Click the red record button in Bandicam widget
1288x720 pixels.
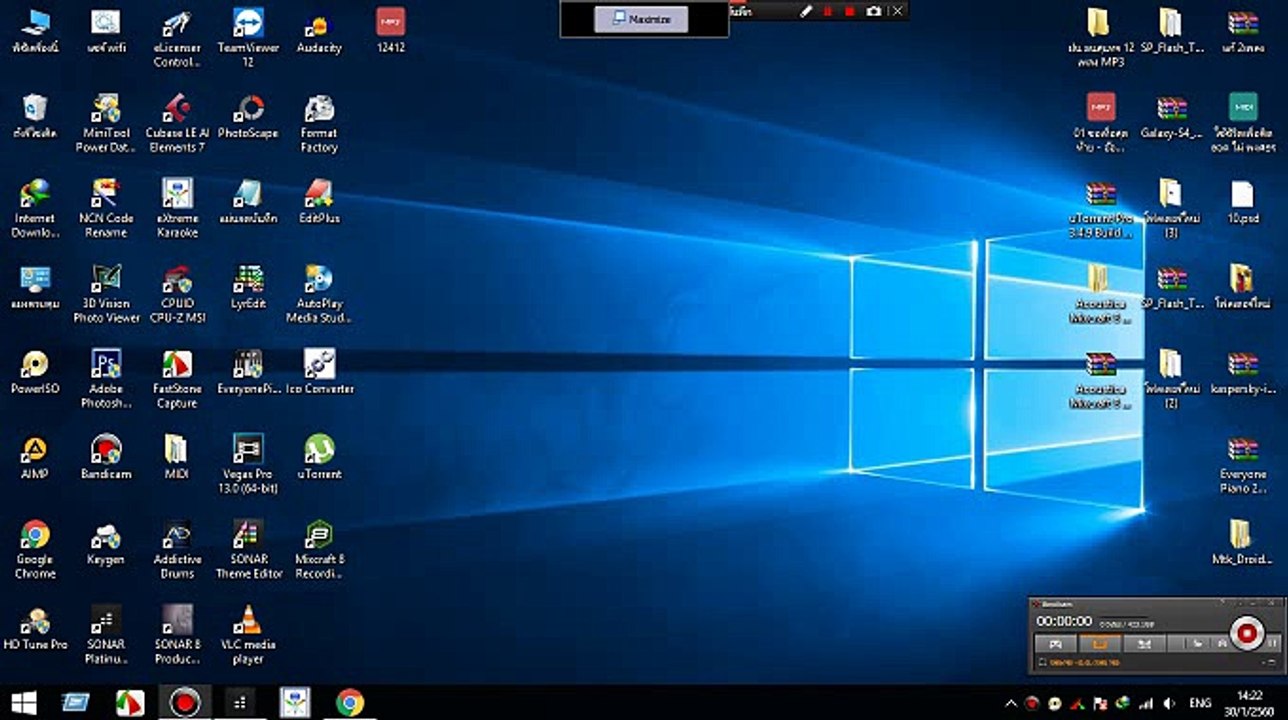pyautogui.click(x=1246, y=633)
